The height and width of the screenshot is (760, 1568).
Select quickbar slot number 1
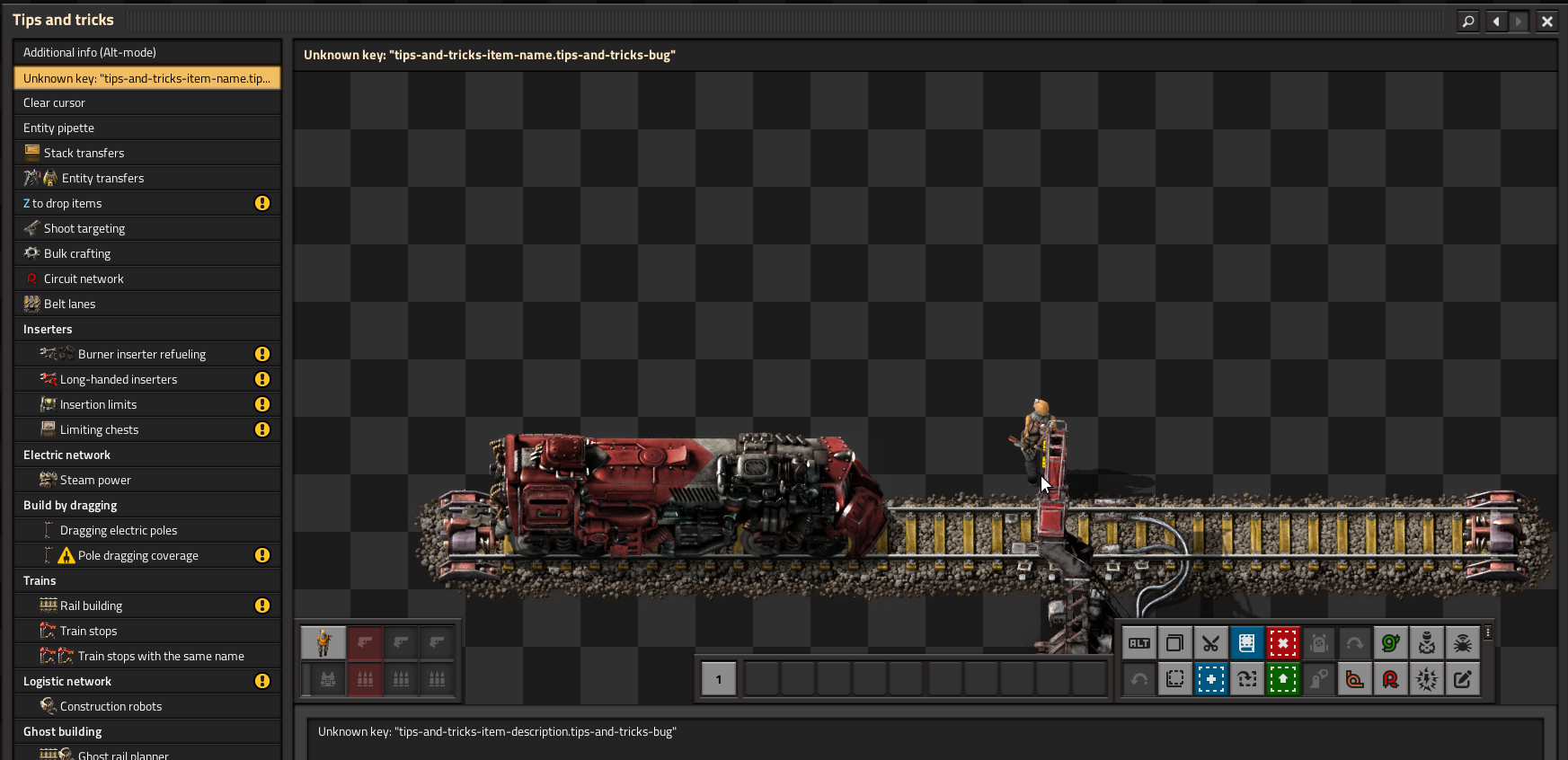719,679
